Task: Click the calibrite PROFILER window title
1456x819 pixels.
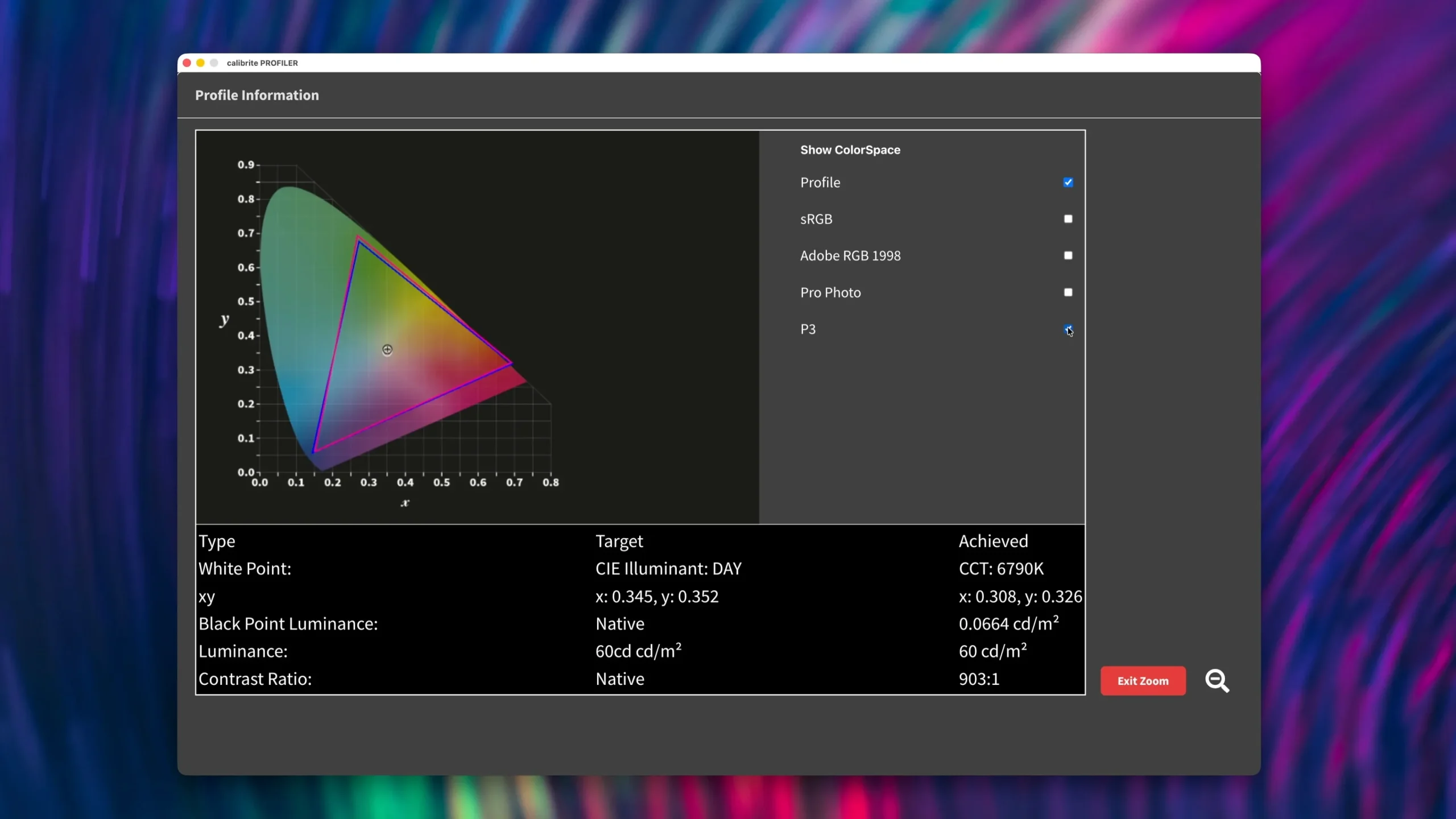Action: [262, 63]
